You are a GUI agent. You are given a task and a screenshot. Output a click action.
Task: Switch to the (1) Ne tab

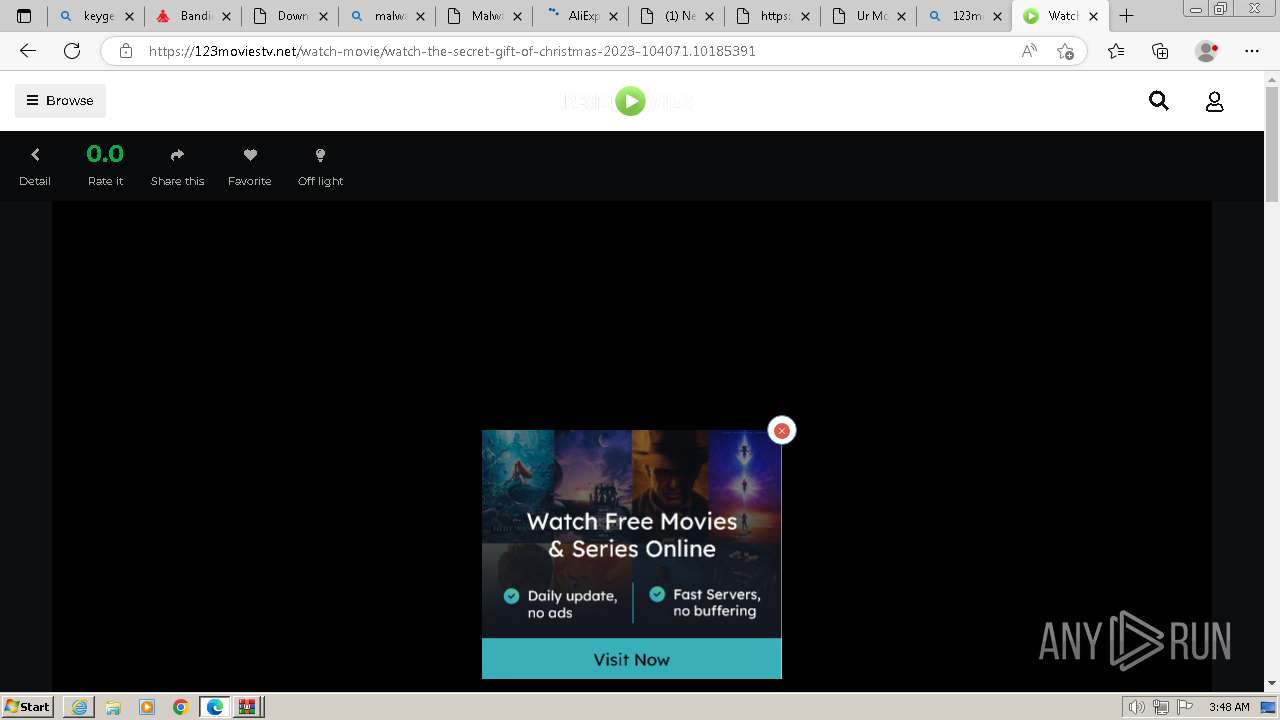[678, 16]
